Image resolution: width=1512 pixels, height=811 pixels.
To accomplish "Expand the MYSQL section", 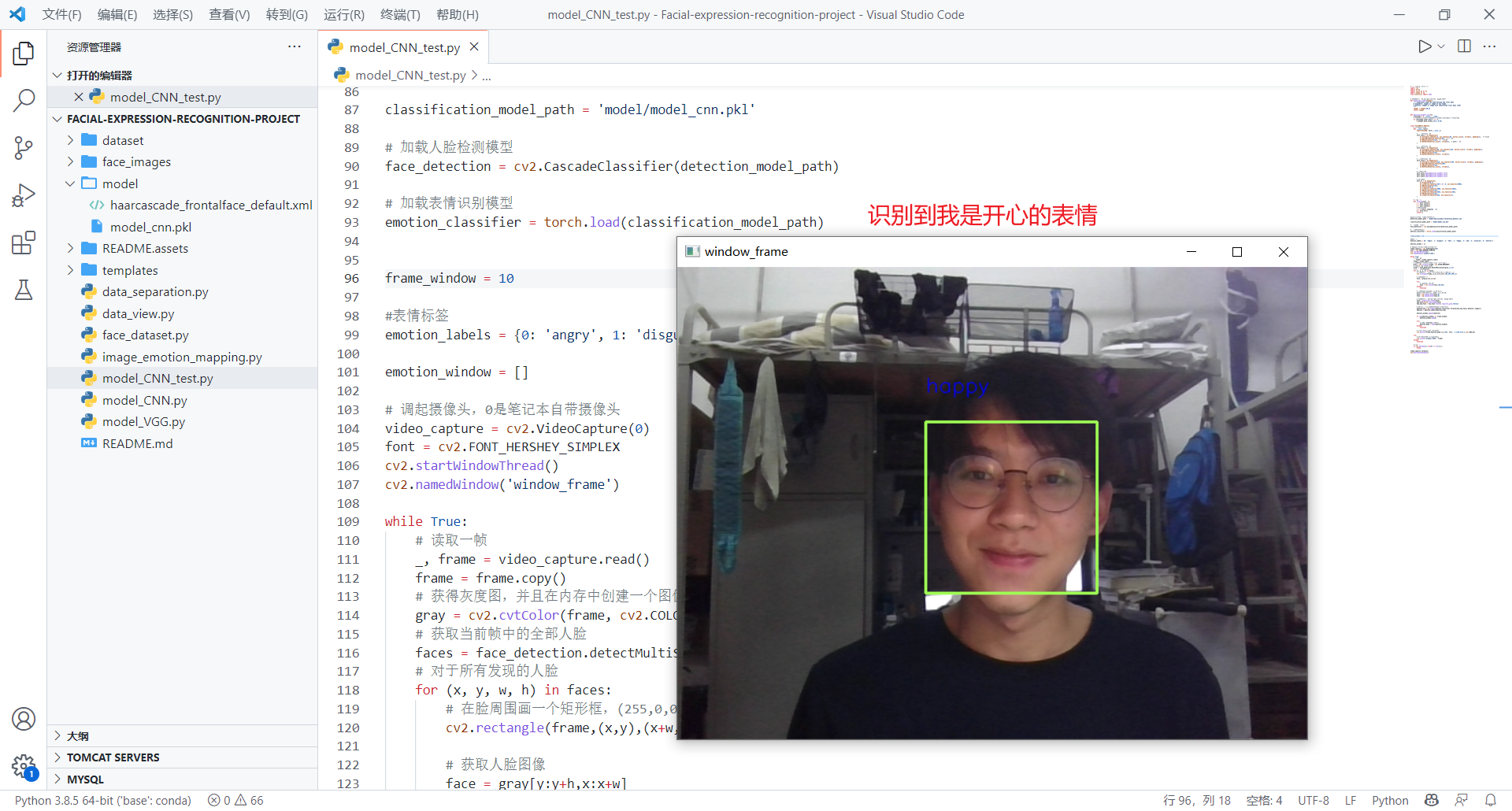I will pos(183,780).
